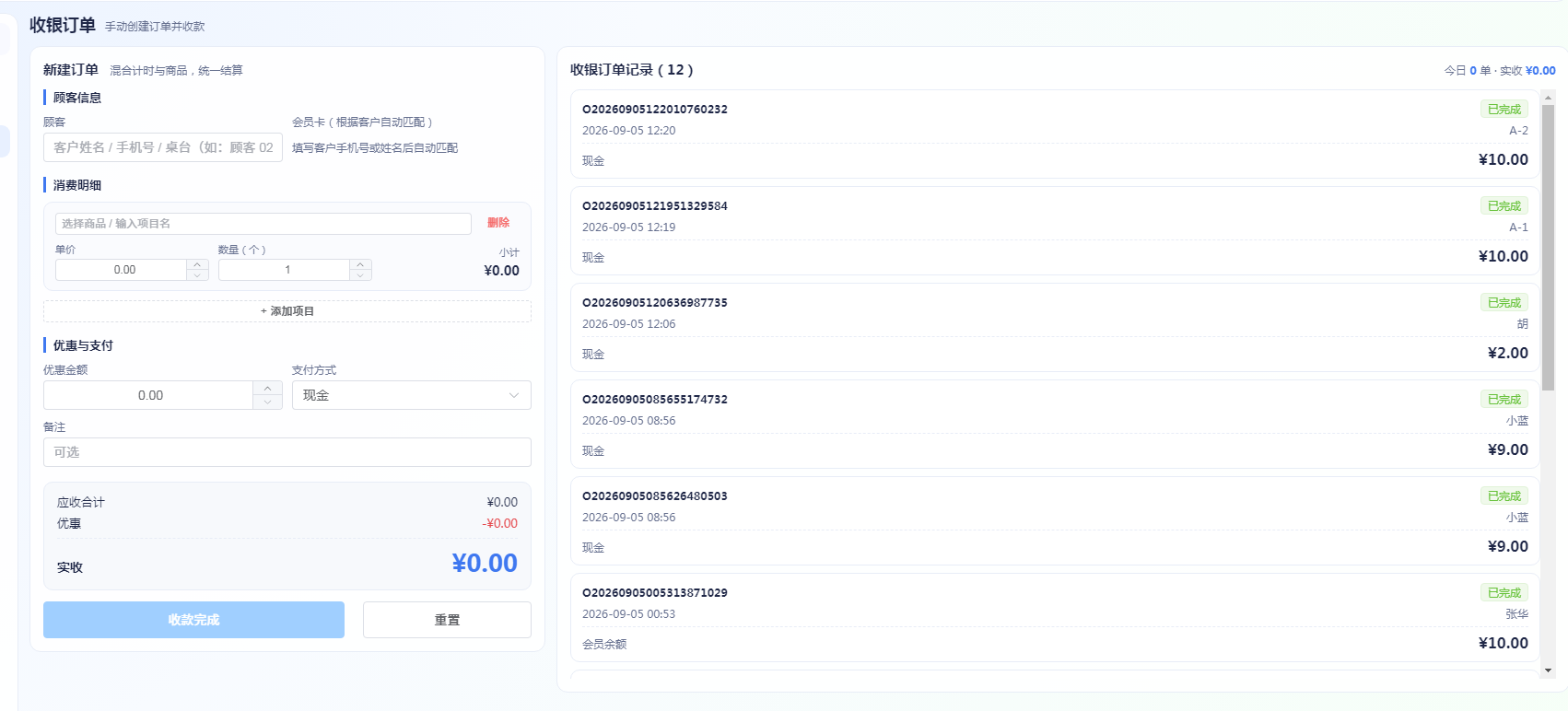Click 小蓝 on order ending 480503
This screenshot has height=711, width=1568.
tap(1517, 518)
